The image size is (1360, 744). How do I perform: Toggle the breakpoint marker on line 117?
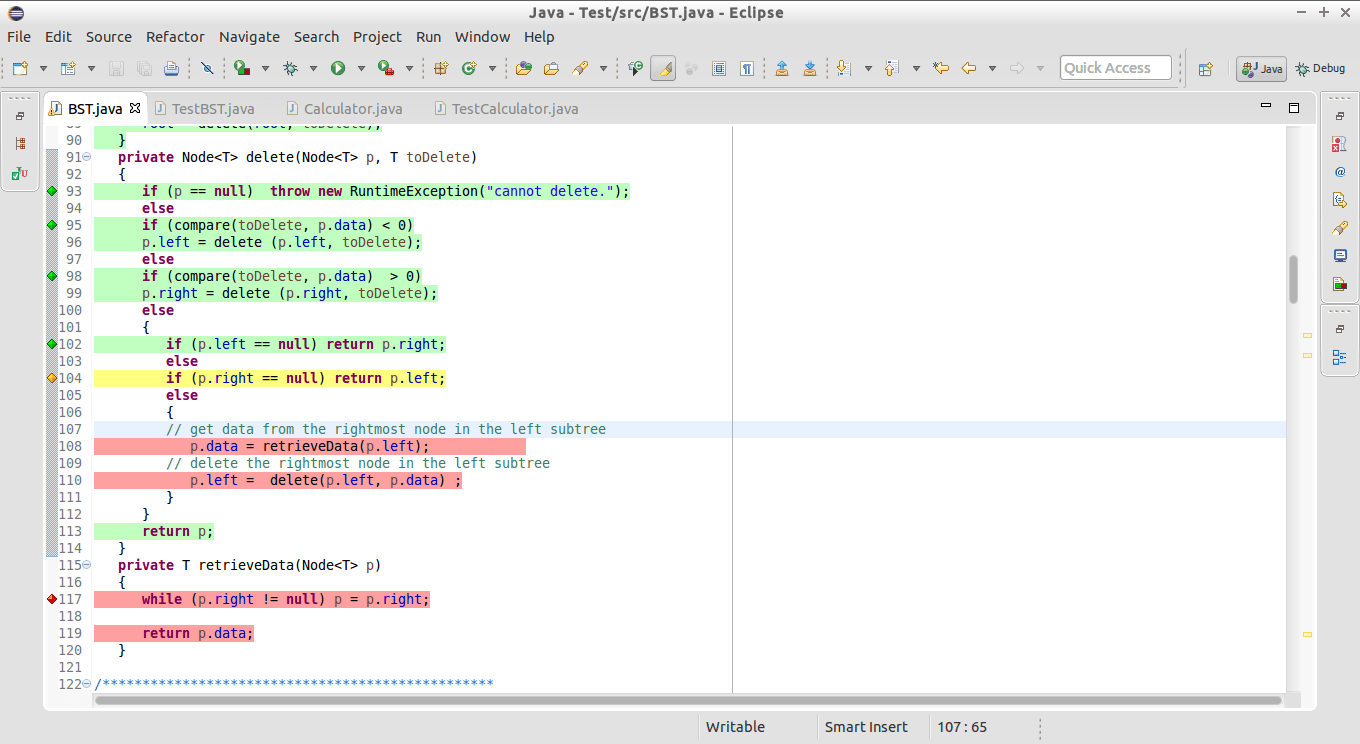pyautogui.click(x=51, y=598)
